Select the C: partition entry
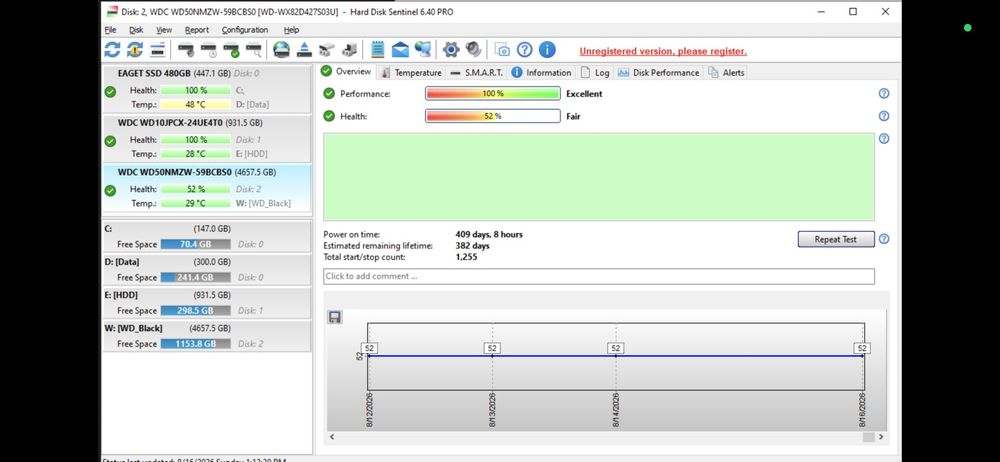Viewport: 1000px width, 462px height. [x=207, y=237]
